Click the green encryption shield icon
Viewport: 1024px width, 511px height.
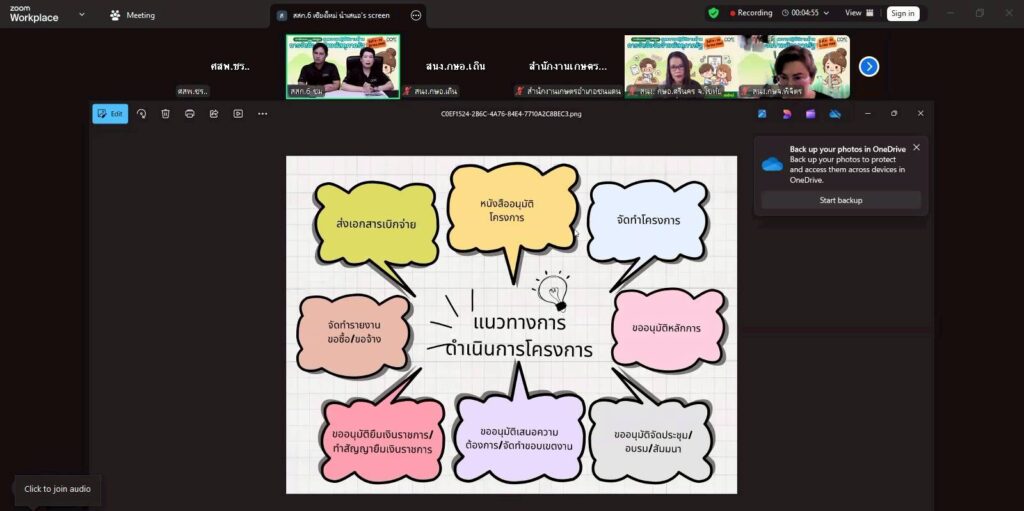713,13
